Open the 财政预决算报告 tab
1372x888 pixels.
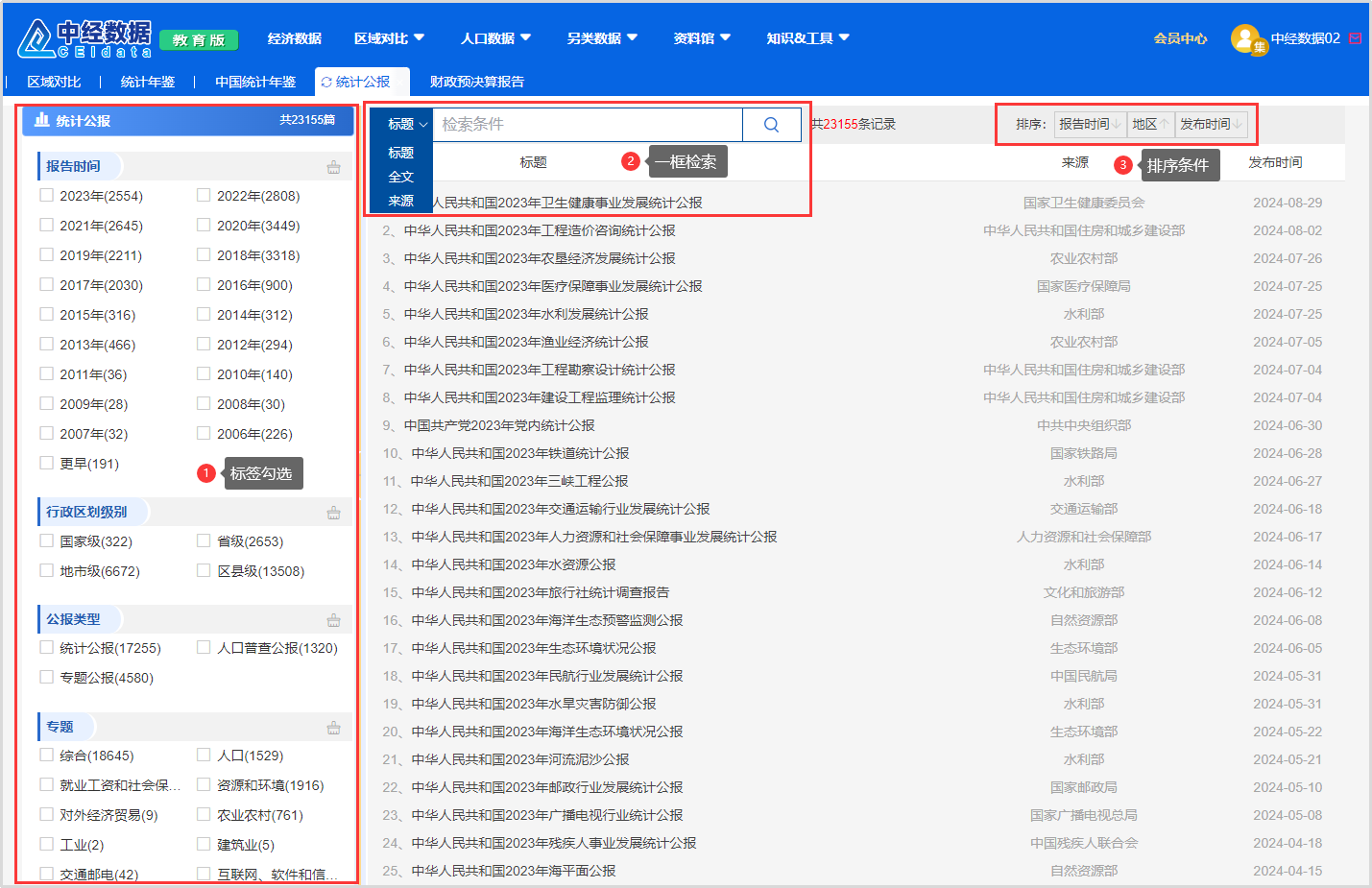click(476, 82)
